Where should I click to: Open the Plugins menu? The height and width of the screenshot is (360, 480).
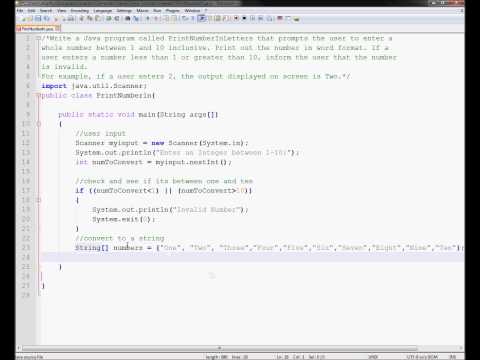tap(173, 11)
